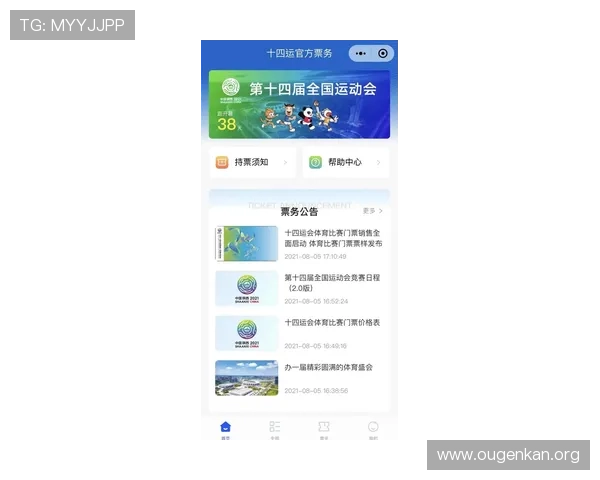Open thumbnail for 门票价格表 article
The height and width of the screenshot is (480, 600).
tap(247, 333)
